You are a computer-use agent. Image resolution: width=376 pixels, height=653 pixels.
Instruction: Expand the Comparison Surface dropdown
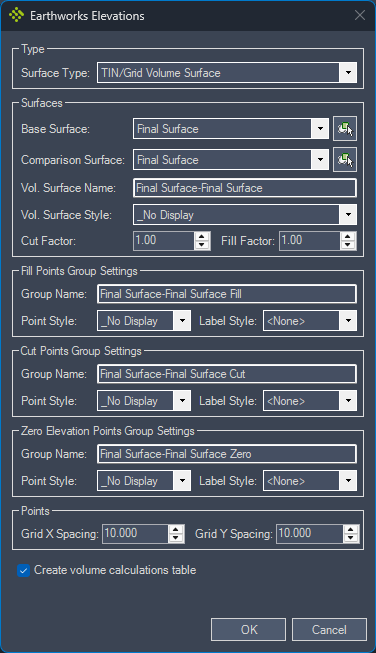[320, 160]
